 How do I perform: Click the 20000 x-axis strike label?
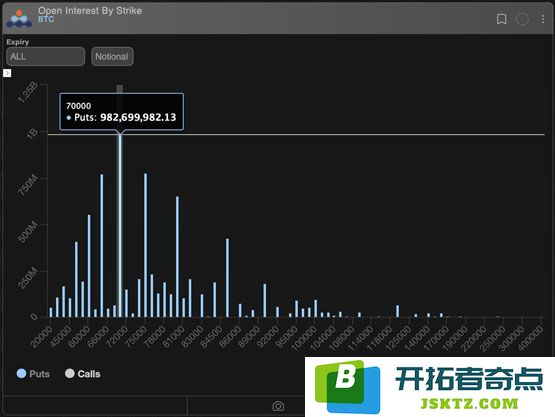pyautogui.click(x=41, y=337)
